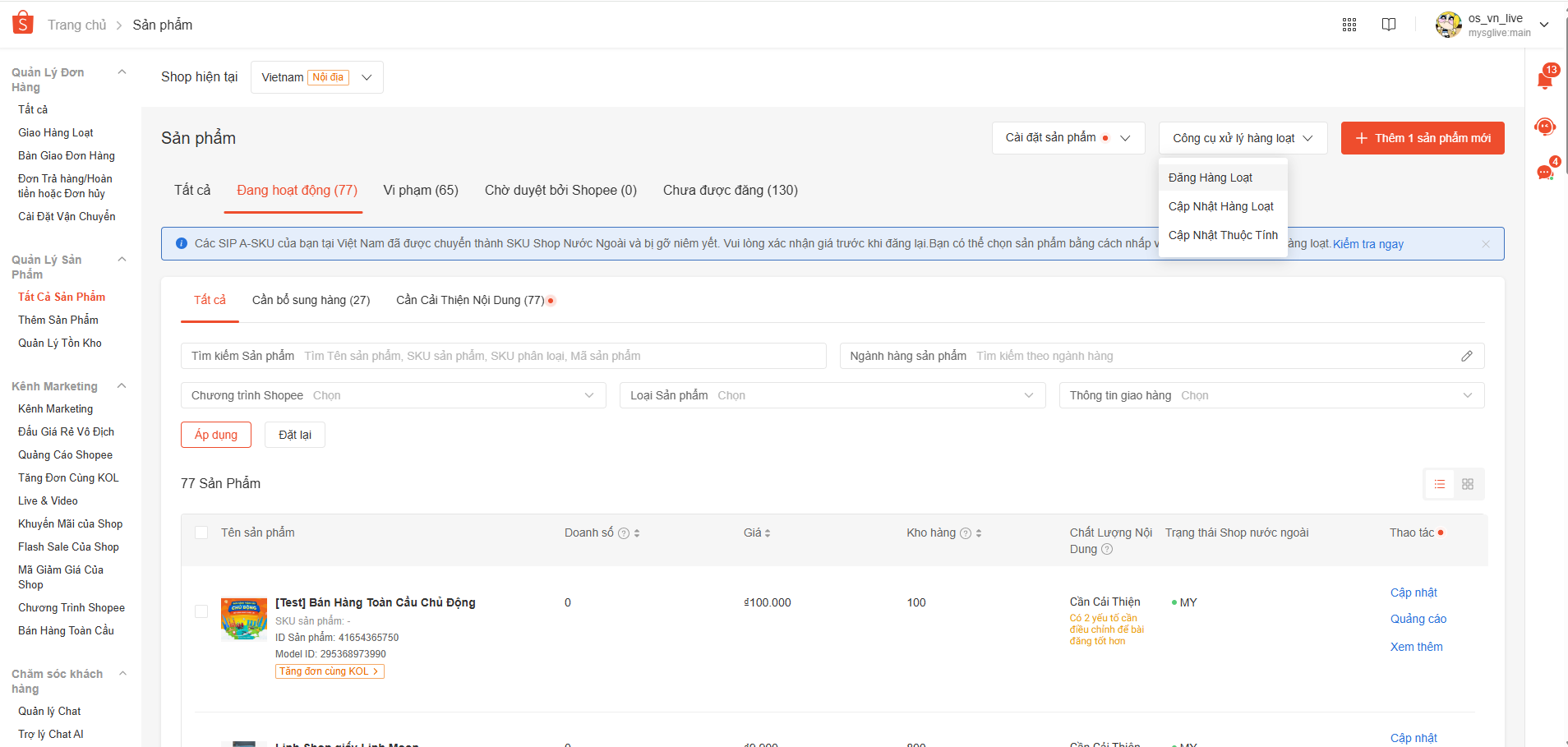
Task: Switch to the Vi phạm (65) tab
Action: click(x=421, y=190)
